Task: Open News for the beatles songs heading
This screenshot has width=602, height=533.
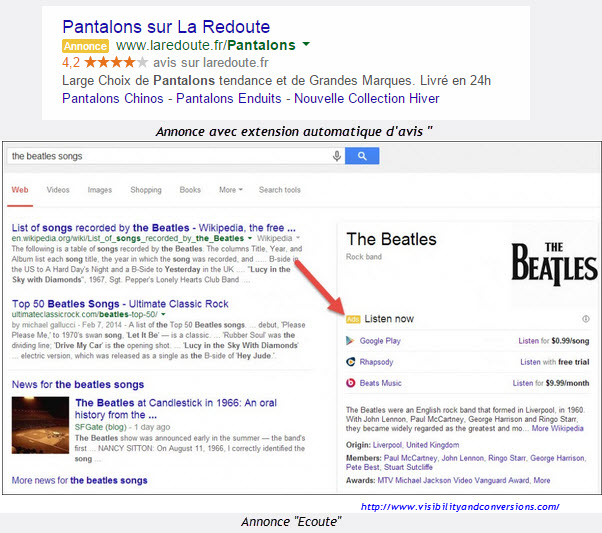Action: click(78, 384)
